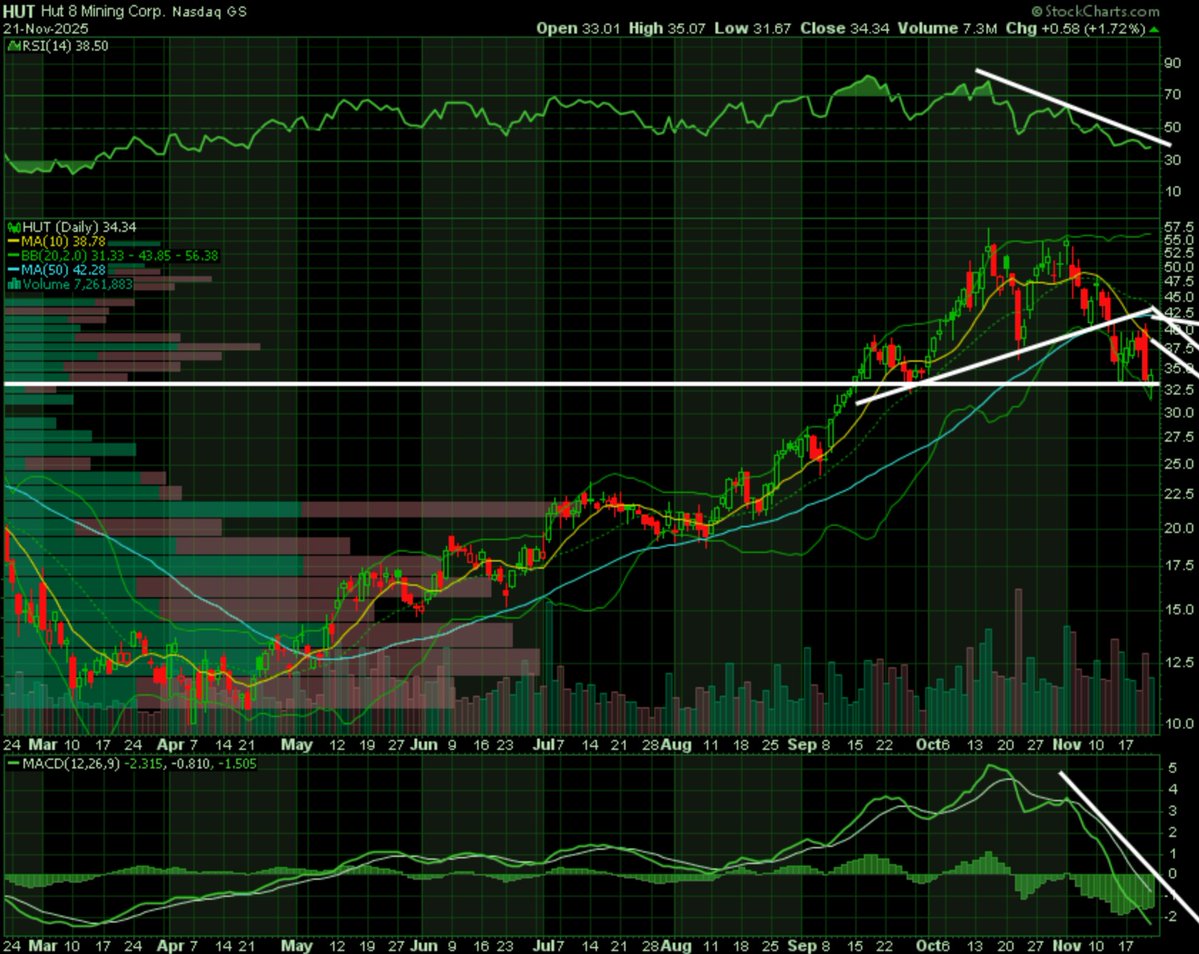Click the bar icon beside Volume legend
This screenshot has height=954, width=1199.
14,284
